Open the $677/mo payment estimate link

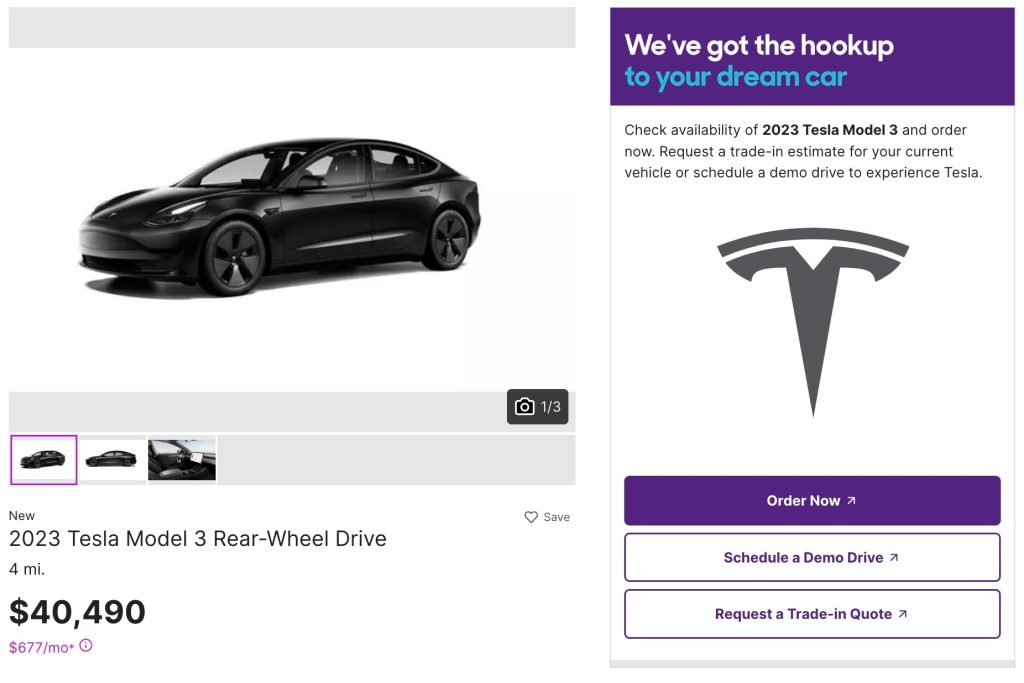pyautogui.click(x=41, y=648)
